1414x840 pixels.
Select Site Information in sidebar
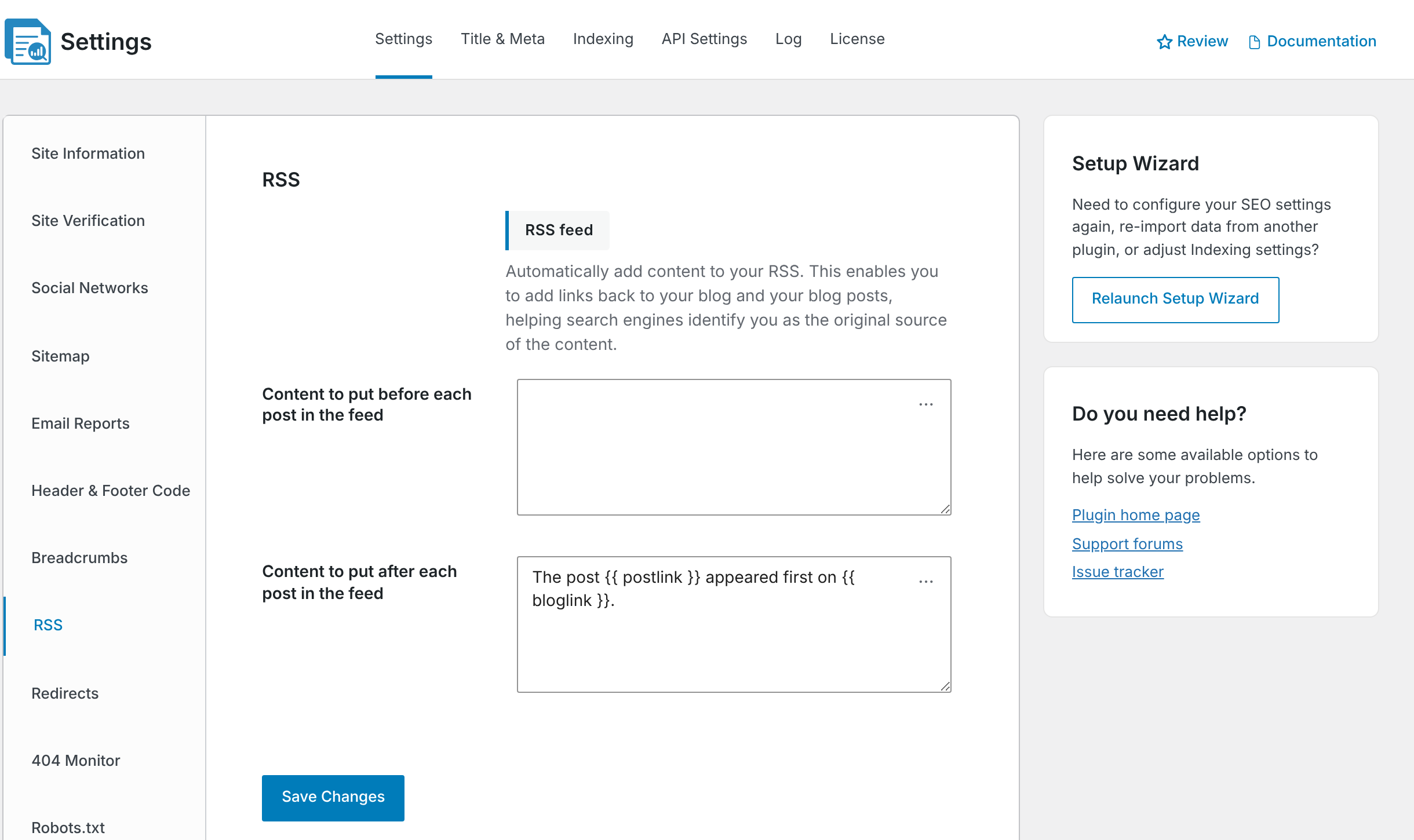click(88, 154)
